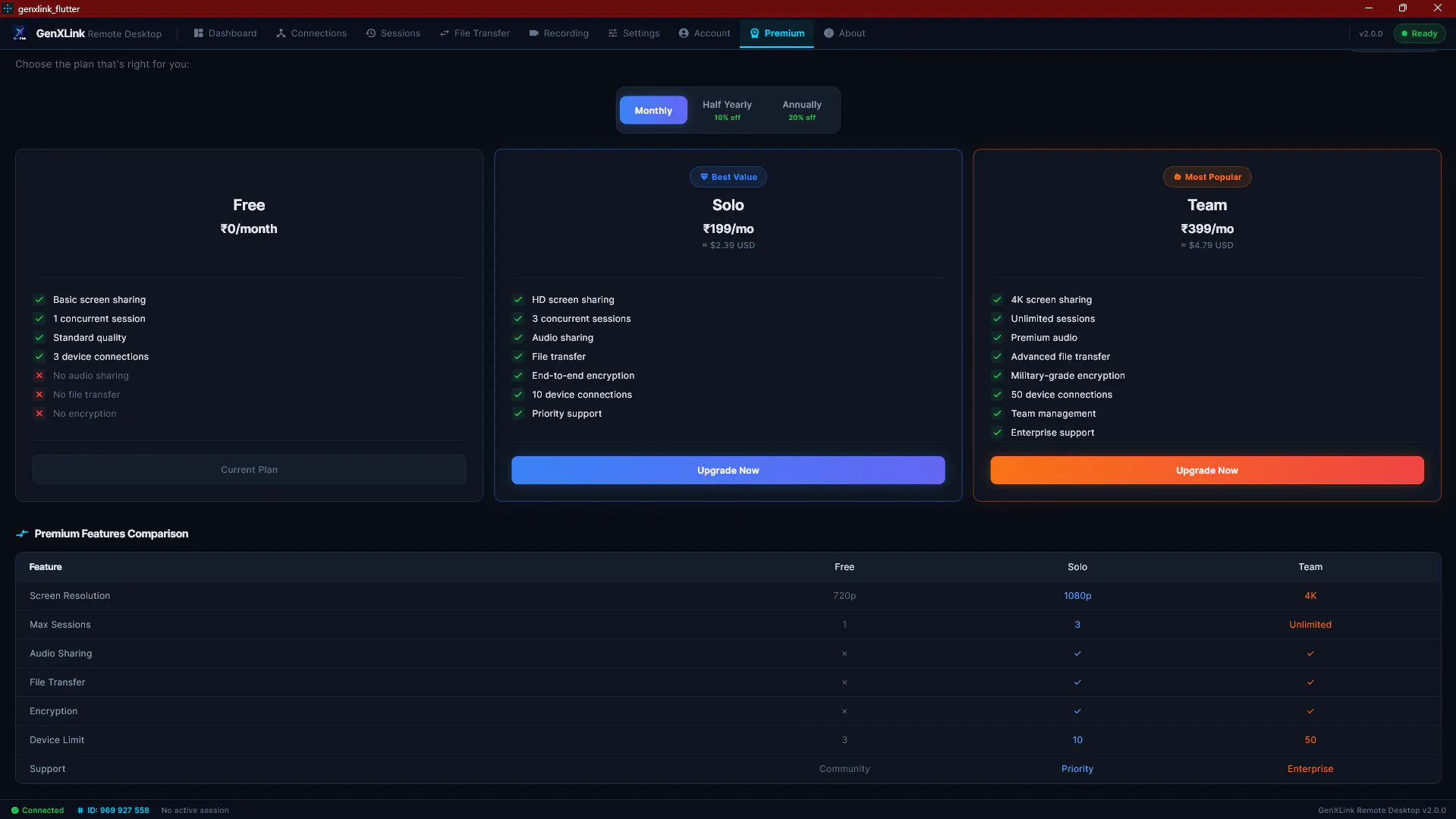The height and width of the screenshot is (819, 1456).
Task: Click the ₹399/mo Team price
Action: (x=1206, y=228)
